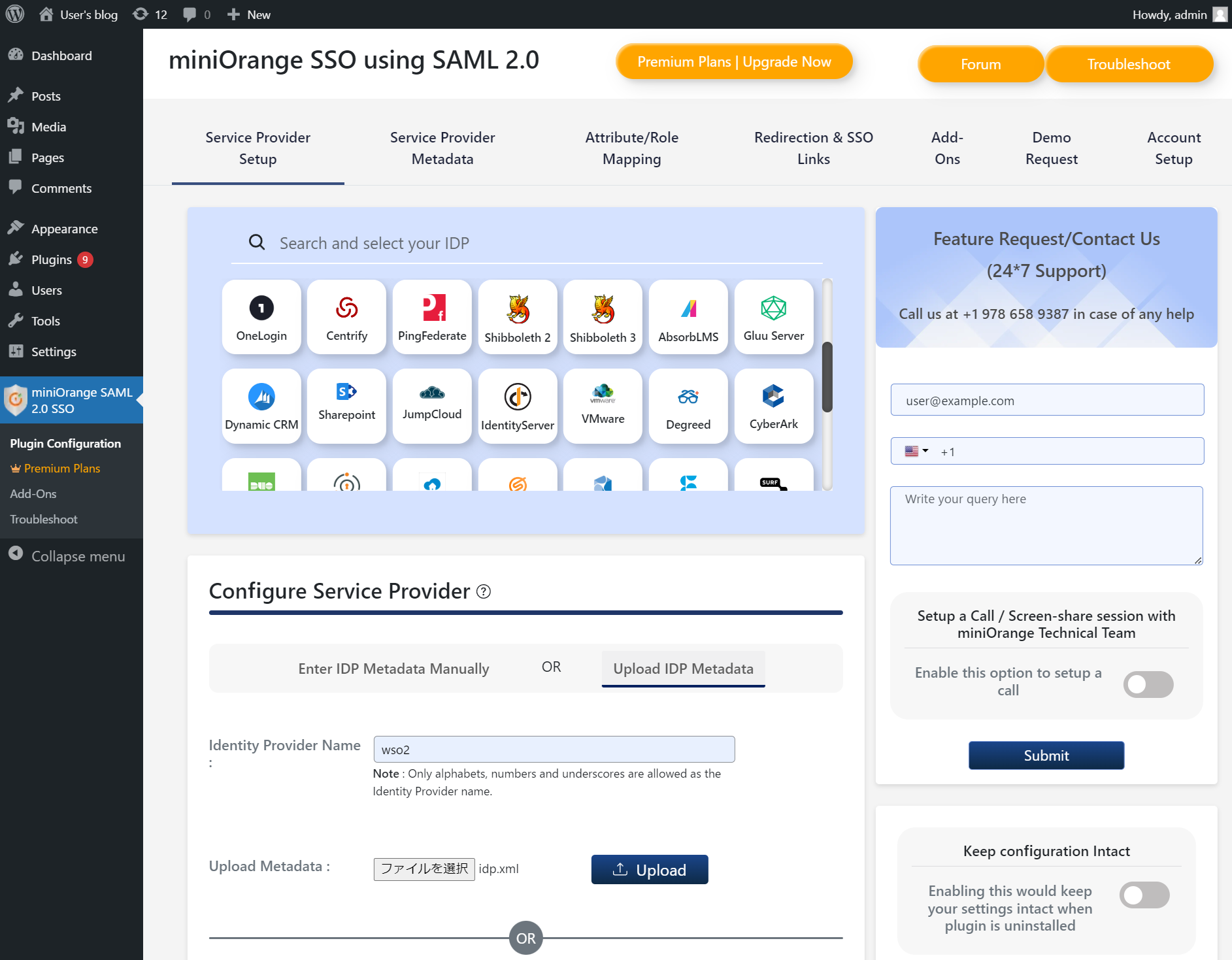
Task: Select the OneLogin IDP tile
Action: (261, 318)
